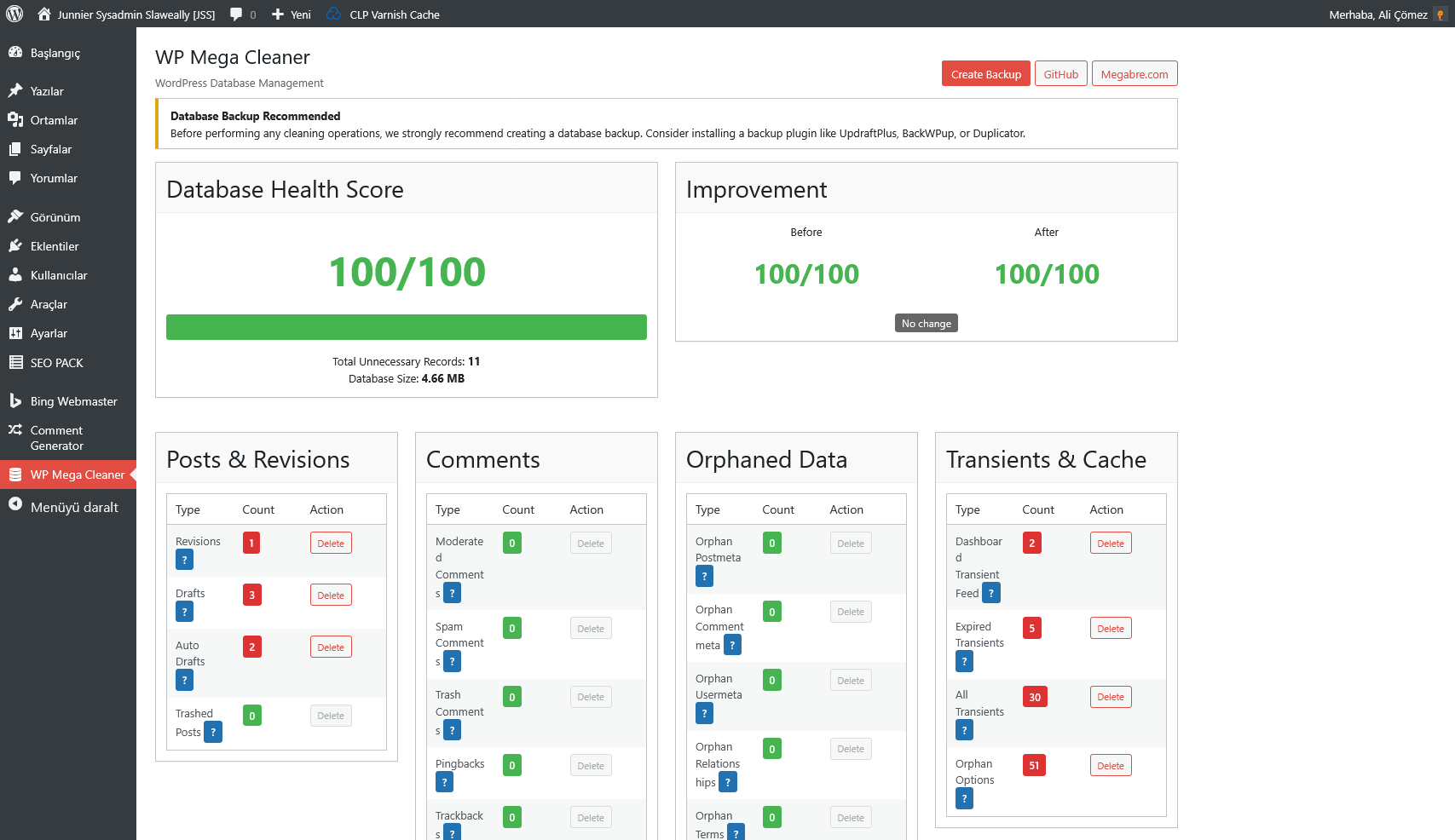Open the Yeni new content menu
1455x840 pixels.
click(292, 14)
